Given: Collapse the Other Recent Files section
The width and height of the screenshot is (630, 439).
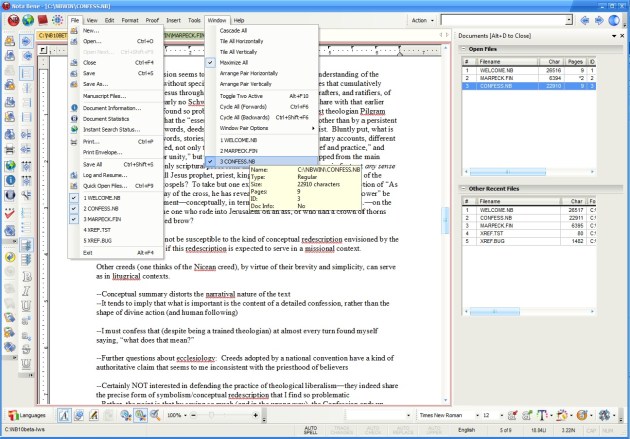Looking at the screenshot, I should (x=463, y=188).
